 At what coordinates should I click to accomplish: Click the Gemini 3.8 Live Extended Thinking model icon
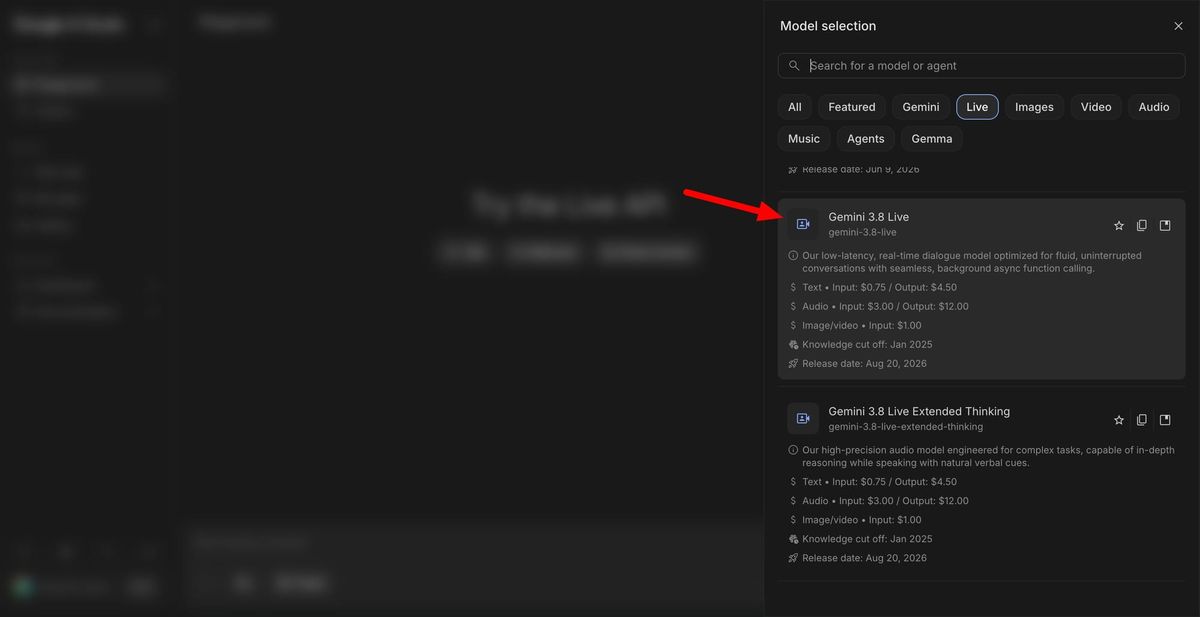tap(803, 418)
